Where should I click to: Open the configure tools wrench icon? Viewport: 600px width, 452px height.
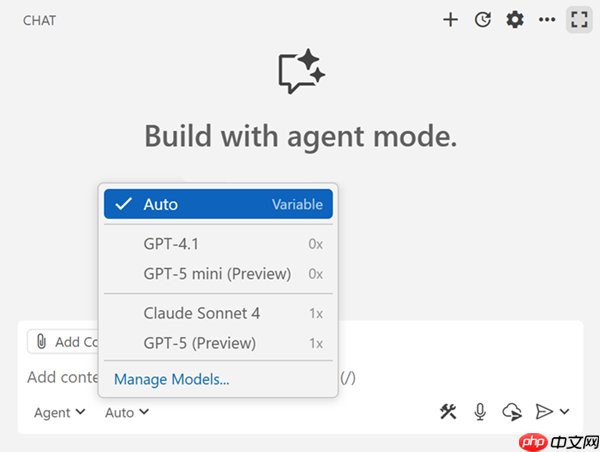pos(448,412)
